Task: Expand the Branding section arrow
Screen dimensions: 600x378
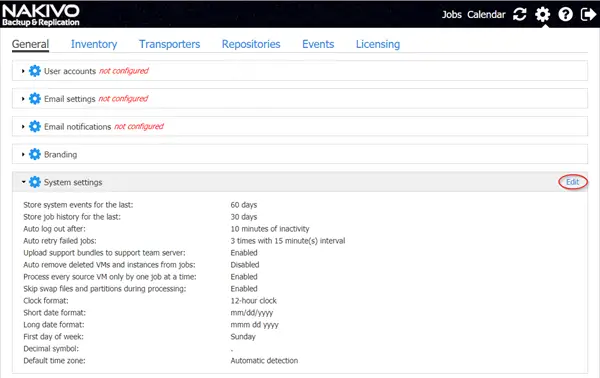Action: point(23,155)
